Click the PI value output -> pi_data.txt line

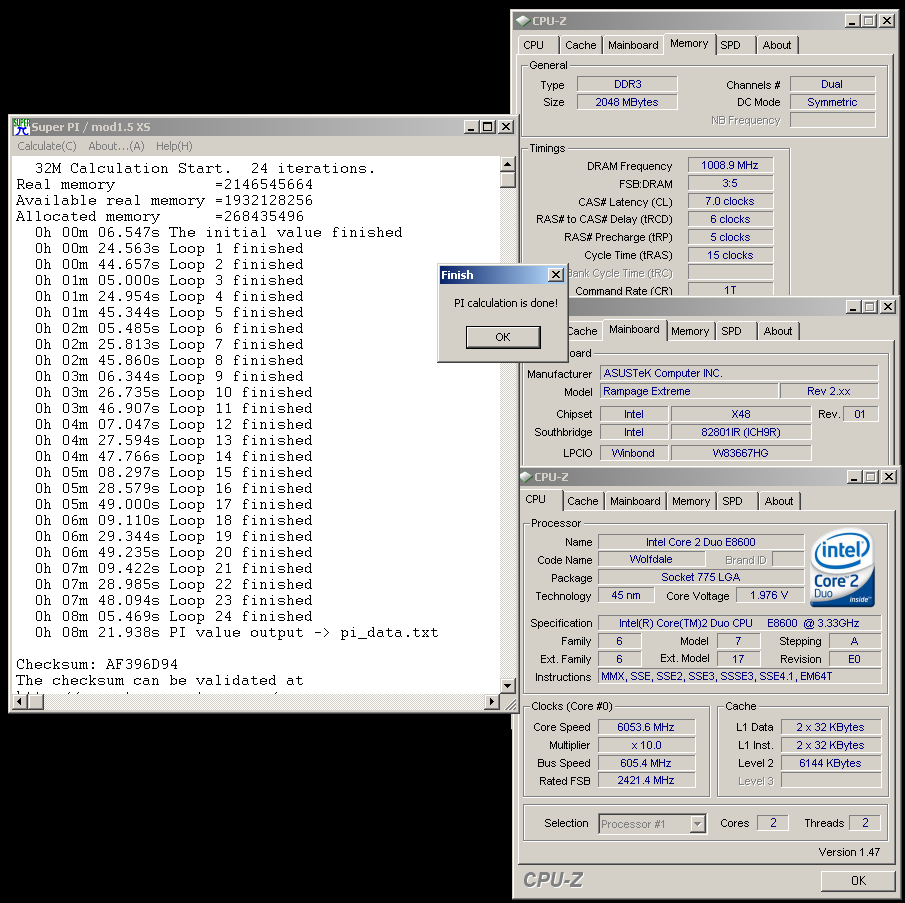(x=237, y=632)
